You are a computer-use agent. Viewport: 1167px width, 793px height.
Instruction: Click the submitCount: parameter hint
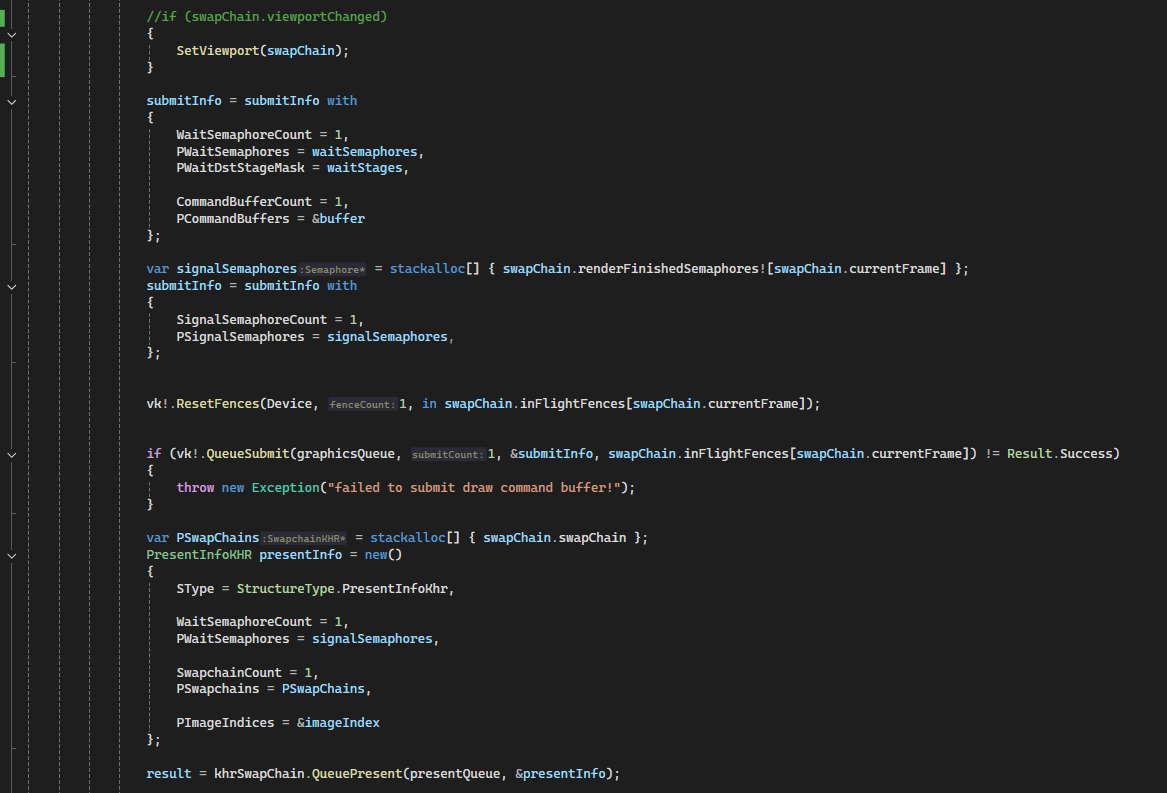[x=447, y=455]
